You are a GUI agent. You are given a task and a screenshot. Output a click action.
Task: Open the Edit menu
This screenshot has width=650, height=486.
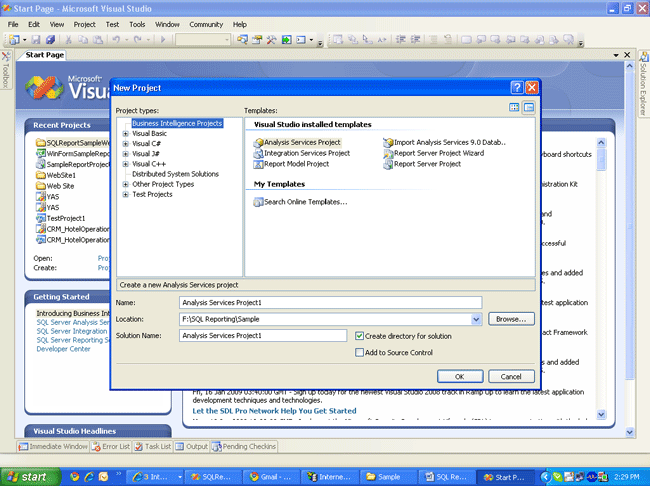coord(34,24)
